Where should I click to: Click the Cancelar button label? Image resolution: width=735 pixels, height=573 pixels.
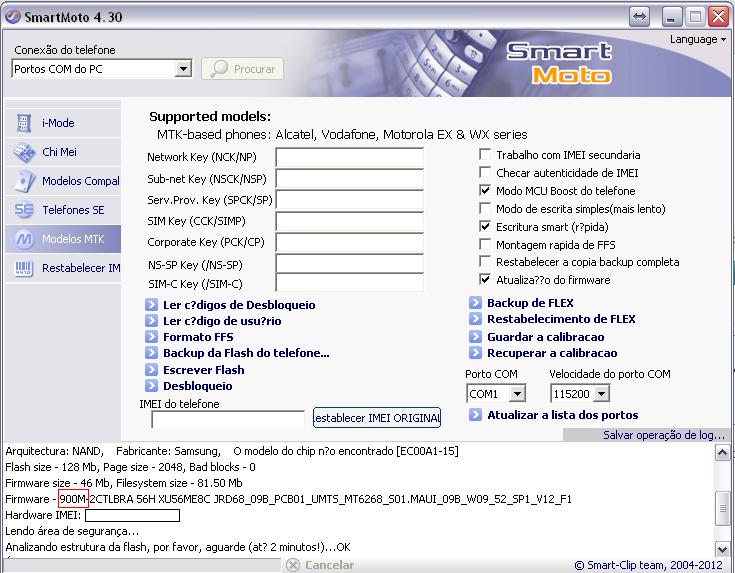pos(330,565)
